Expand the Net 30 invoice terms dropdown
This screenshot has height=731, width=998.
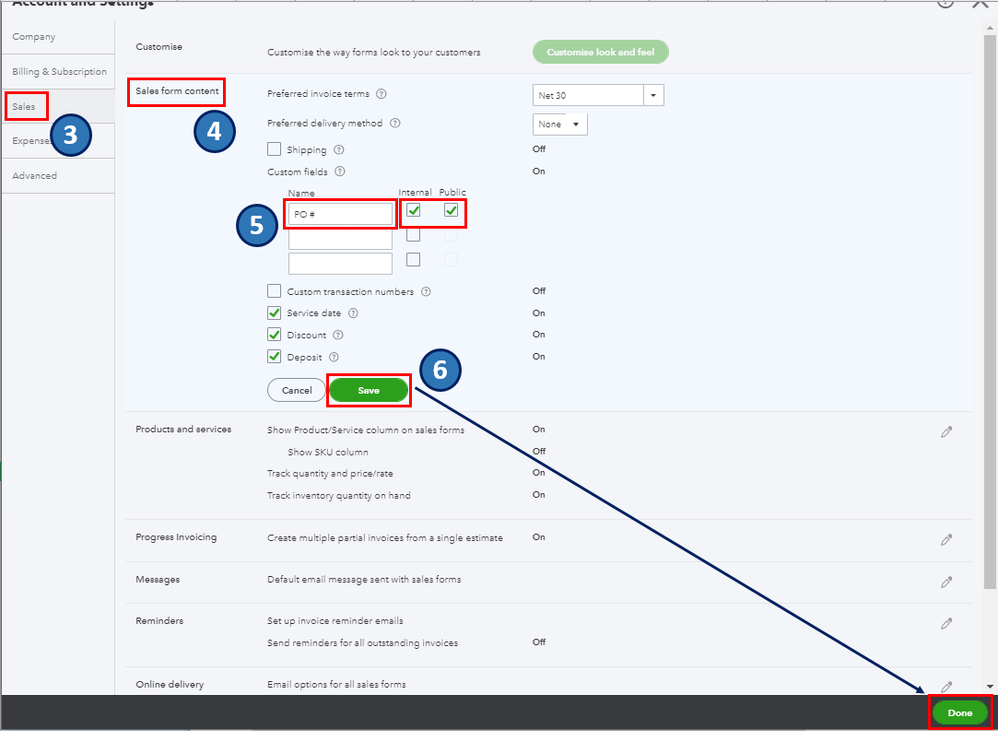click(x=598, y=95)
